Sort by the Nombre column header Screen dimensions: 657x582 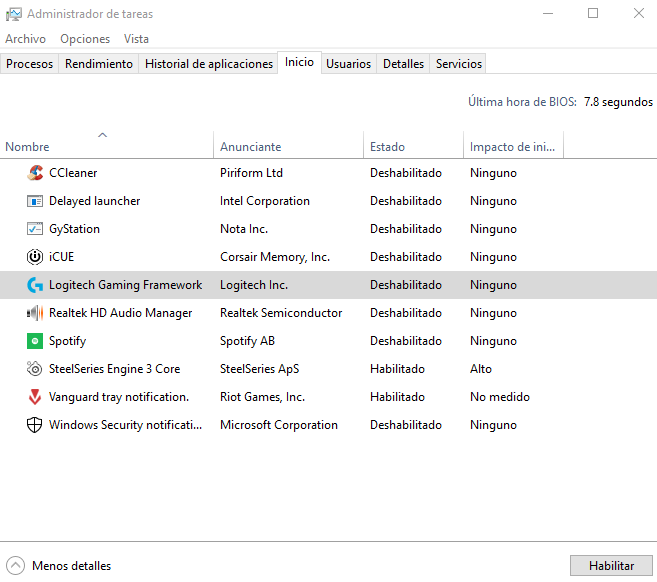click(107, 145)
